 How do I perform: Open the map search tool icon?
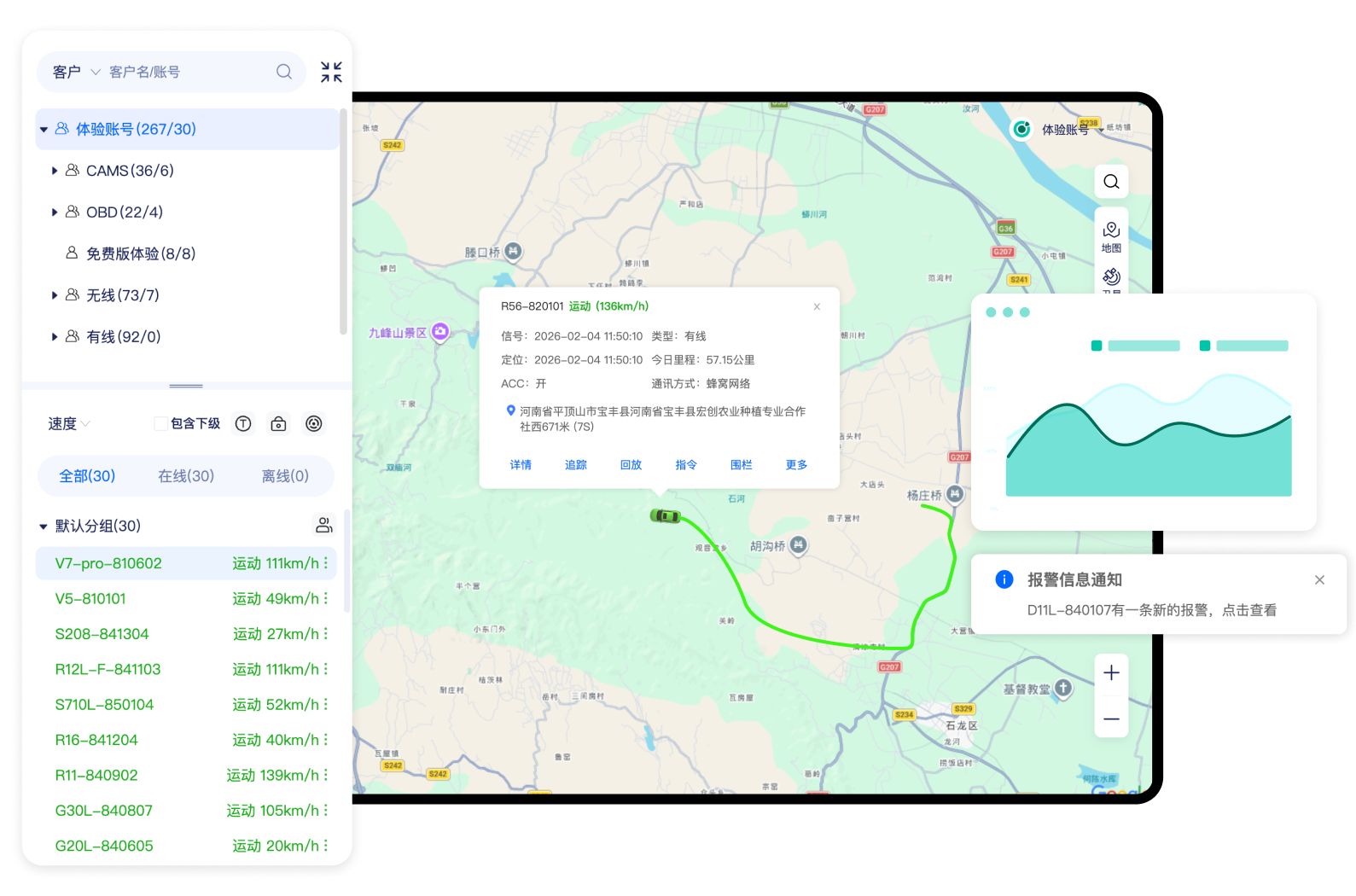pos(1111,182)
